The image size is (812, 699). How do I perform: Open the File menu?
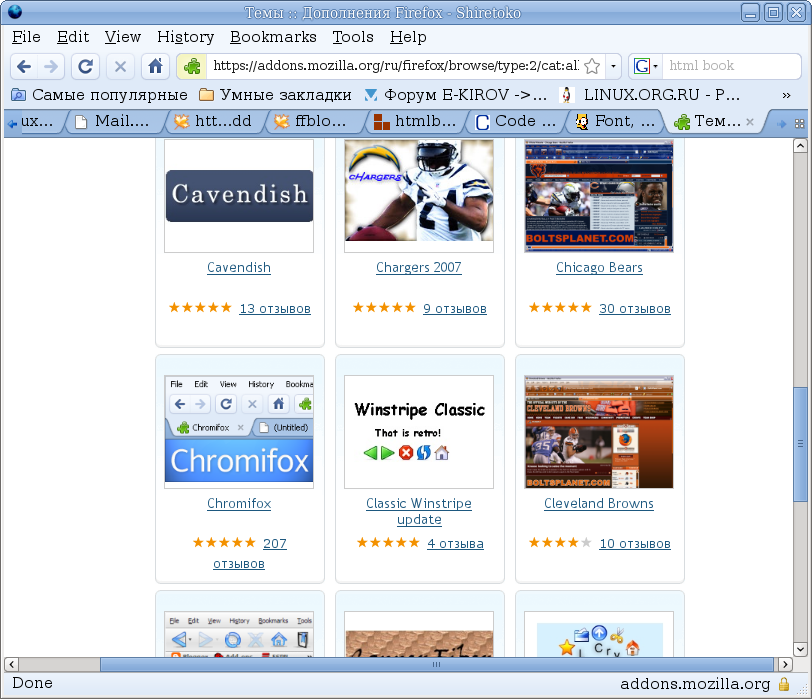(x=26, y=37)
